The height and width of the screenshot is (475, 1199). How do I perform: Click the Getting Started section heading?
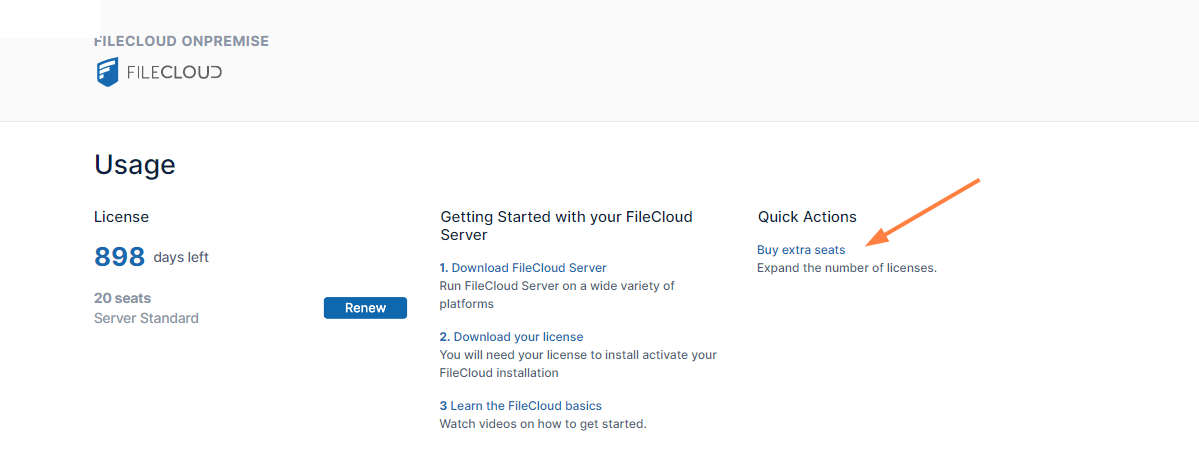pos(566,225)
